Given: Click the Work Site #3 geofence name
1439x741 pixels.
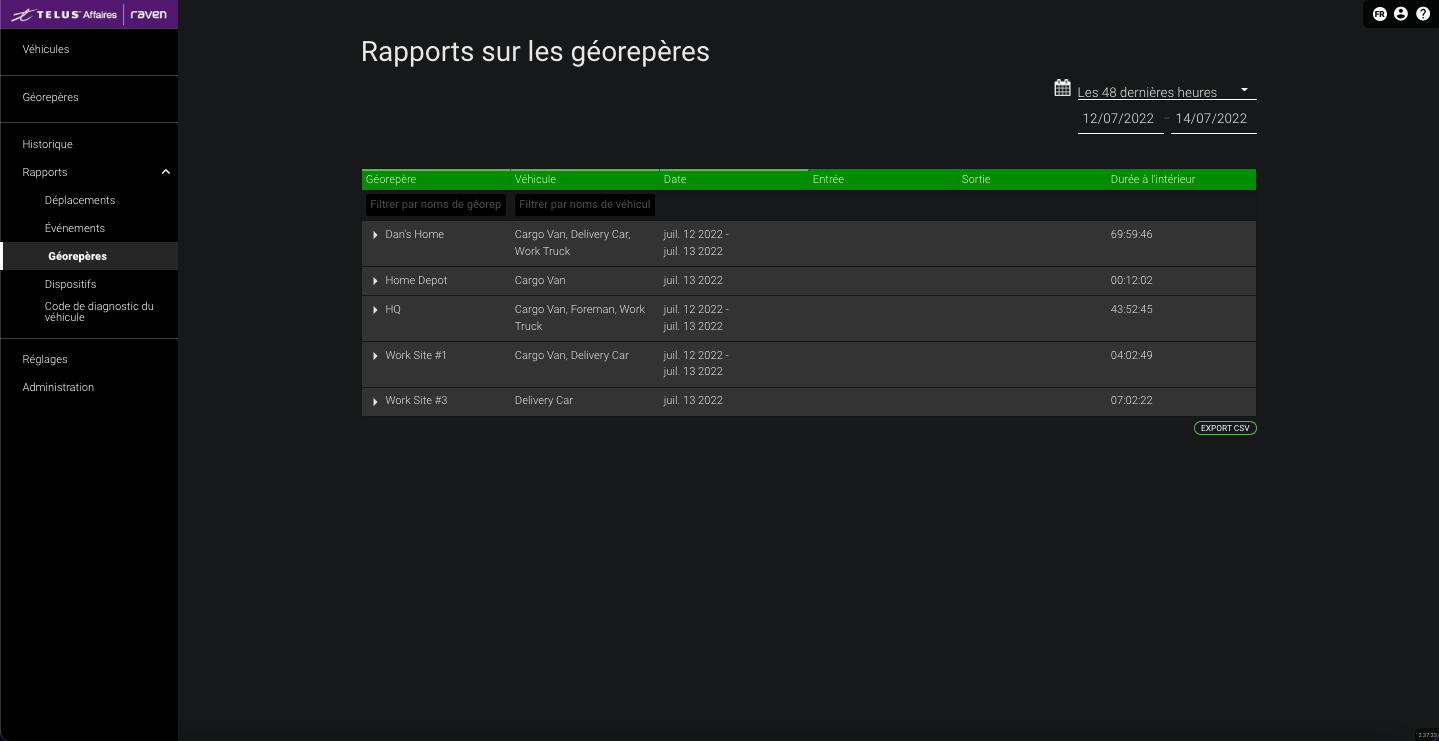Looking at the screenshot, I should coord(416,400).
